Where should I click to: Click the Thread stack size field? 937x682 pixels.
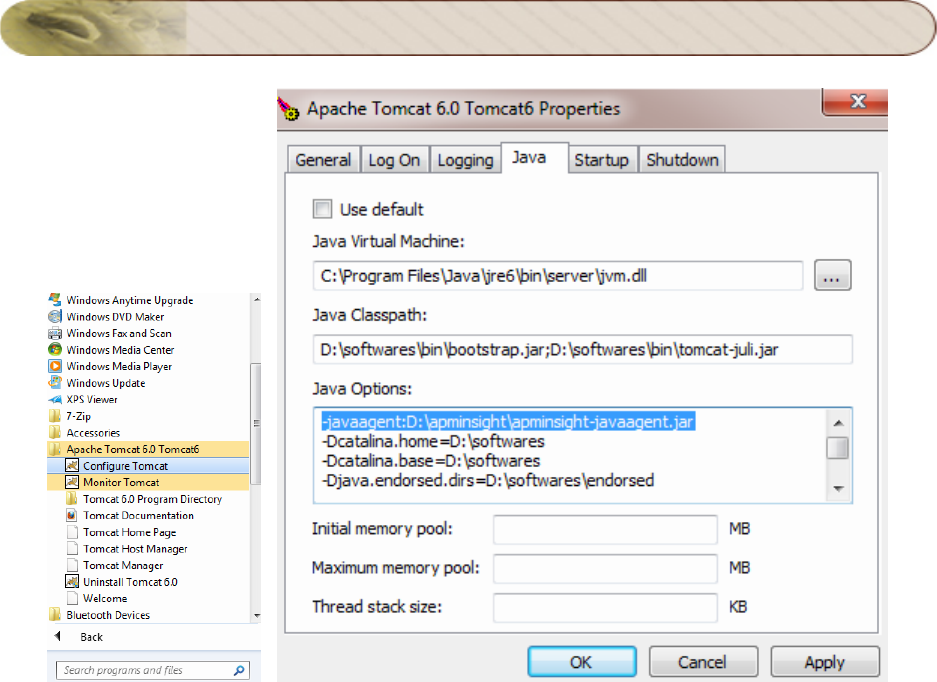click(x=605, y=607)
